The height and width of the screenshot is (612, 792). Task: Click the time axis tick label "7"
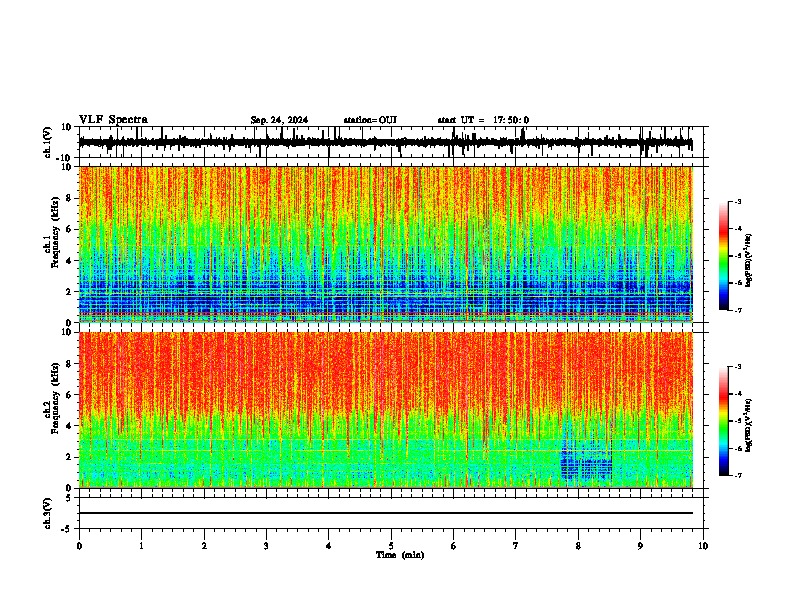[516, 546]
